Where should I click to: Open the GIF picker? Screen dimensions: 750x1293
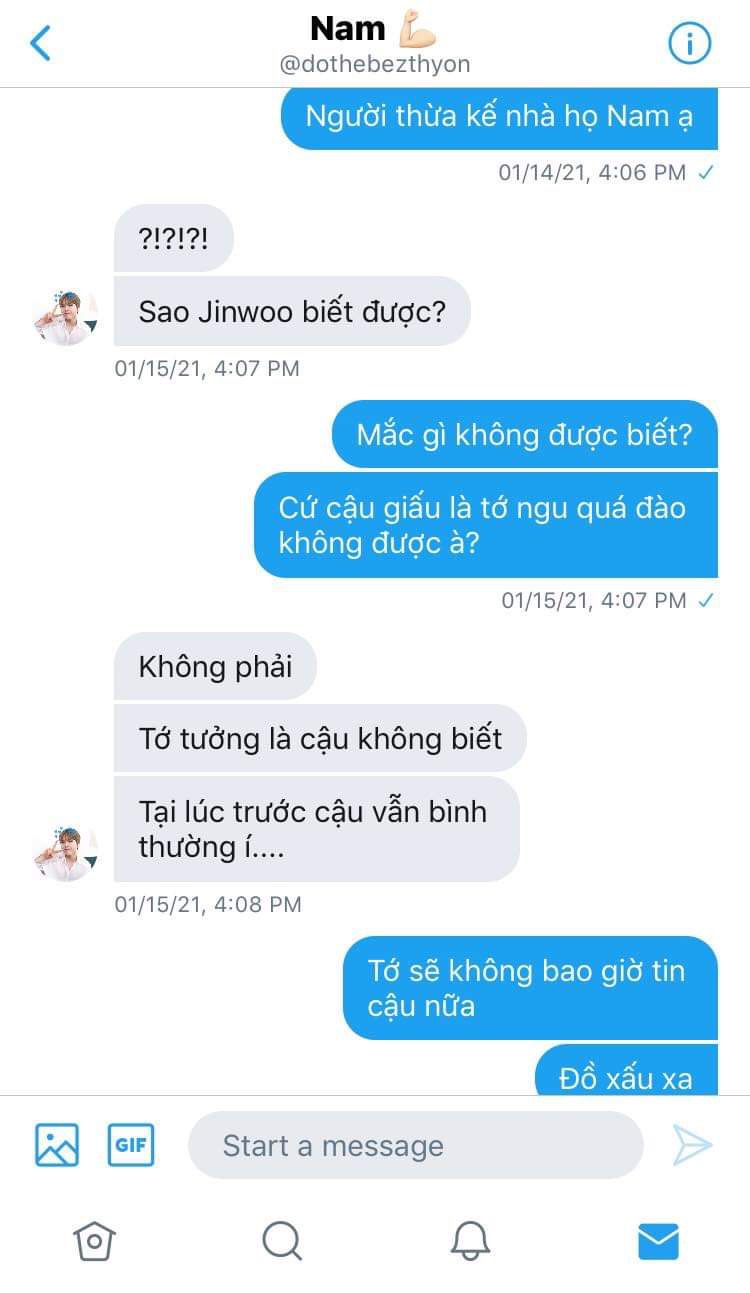pyautogui.click(x=131, y=1145)
